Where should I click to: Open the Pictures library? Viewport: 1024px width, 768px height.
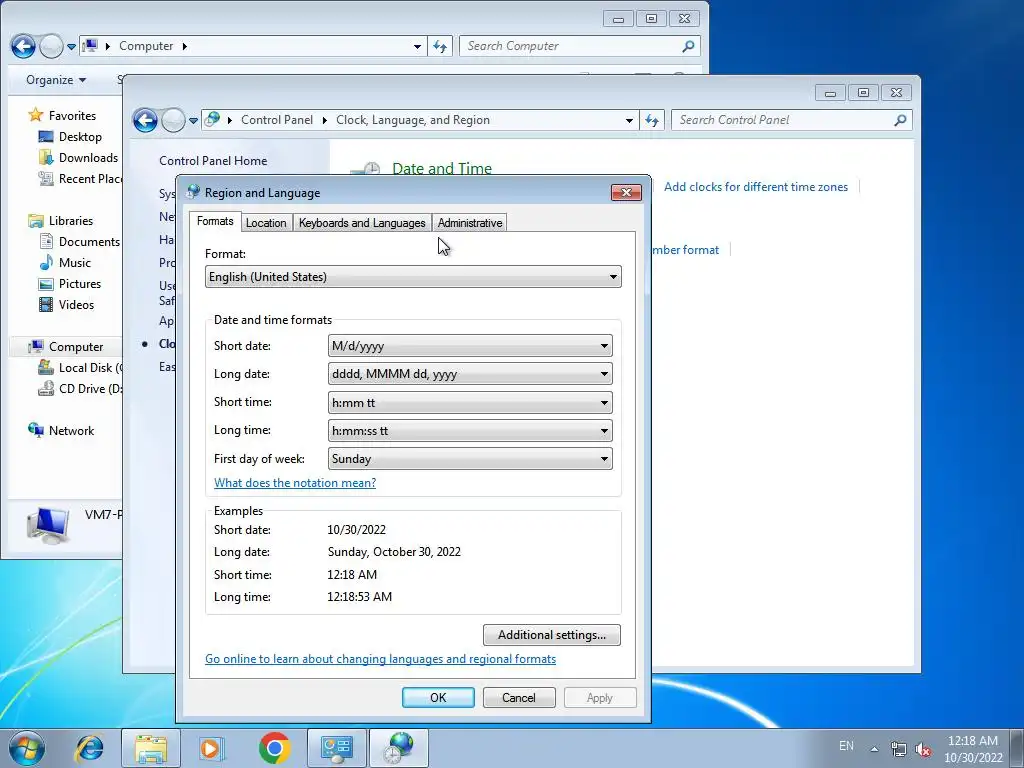pos(80,283)
